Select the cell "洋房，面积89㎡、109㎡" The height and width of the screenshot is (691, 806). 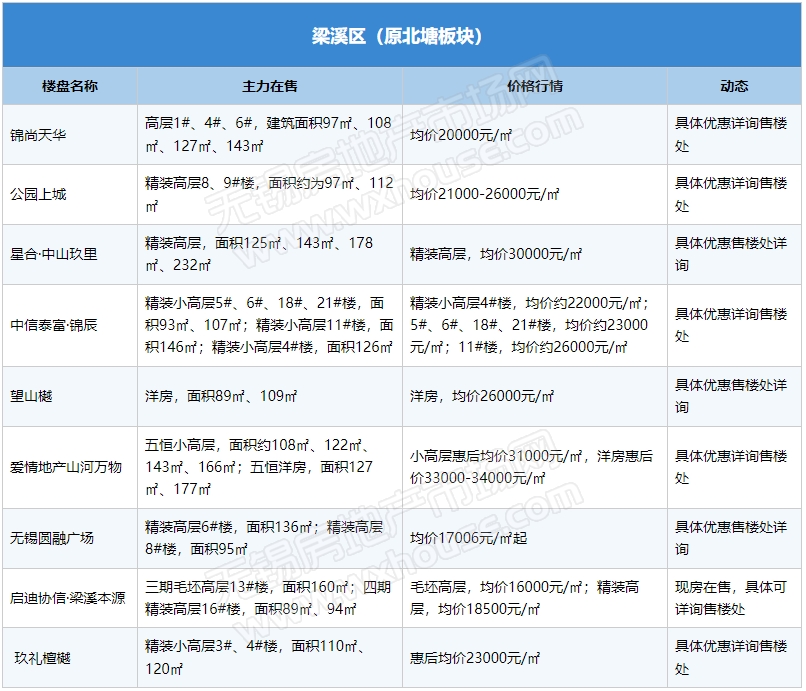pyautogui.click(x=269, y=396)
